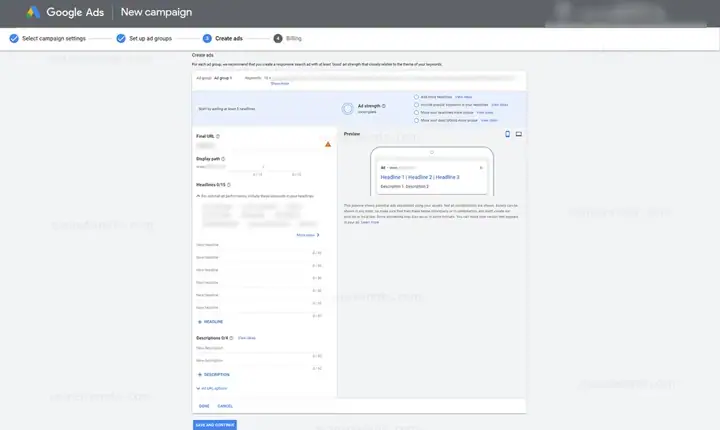
Task: Click the Cancel button
Action: 225,406
